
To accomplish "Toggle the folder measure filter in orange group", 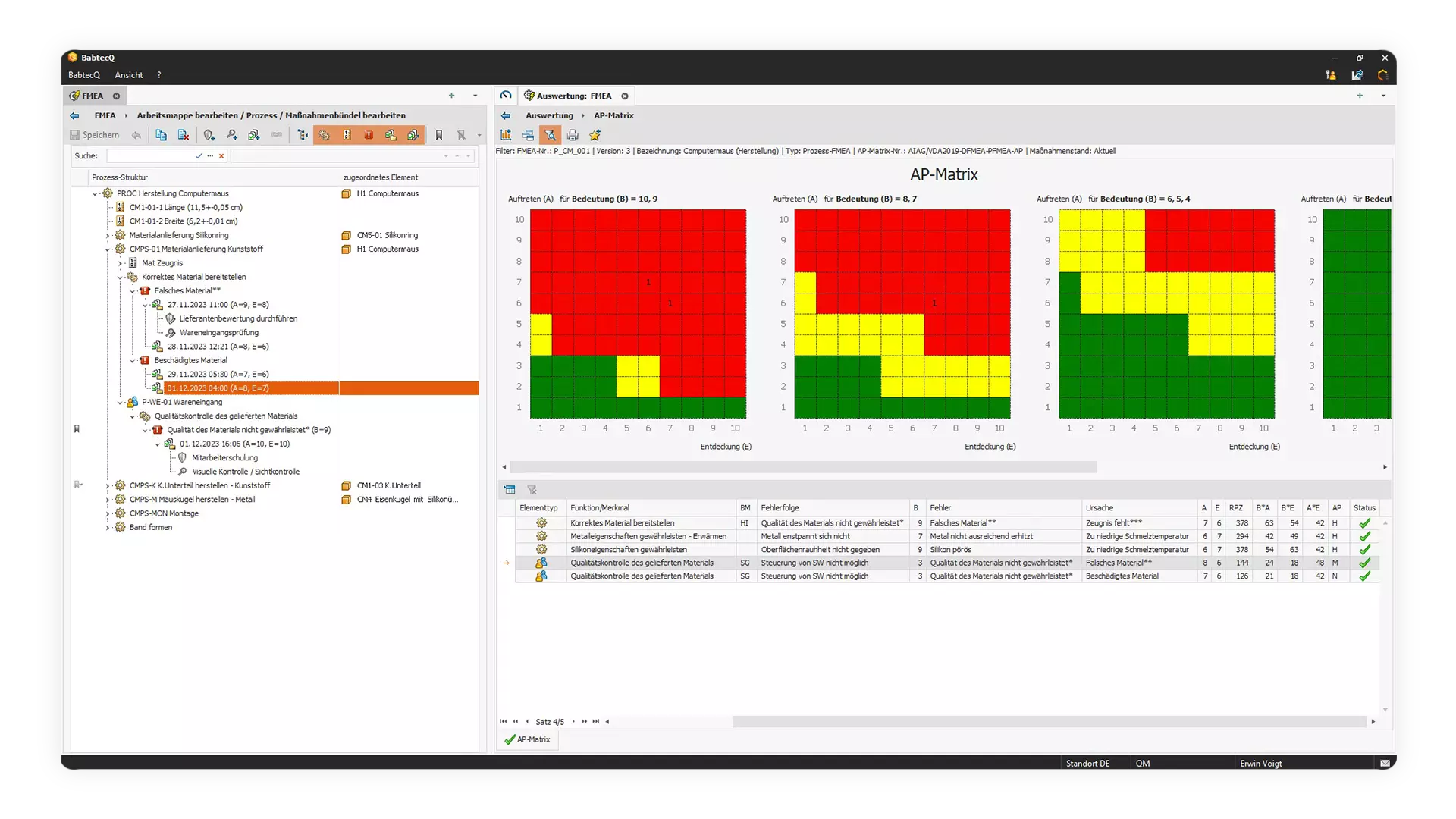I will coord(391,135).
